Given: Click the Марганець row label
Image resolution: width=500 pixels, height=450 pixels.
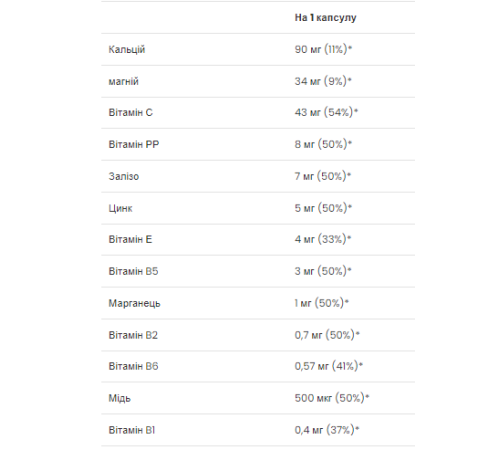Looking at the screenshot, I should click(134, 303).
